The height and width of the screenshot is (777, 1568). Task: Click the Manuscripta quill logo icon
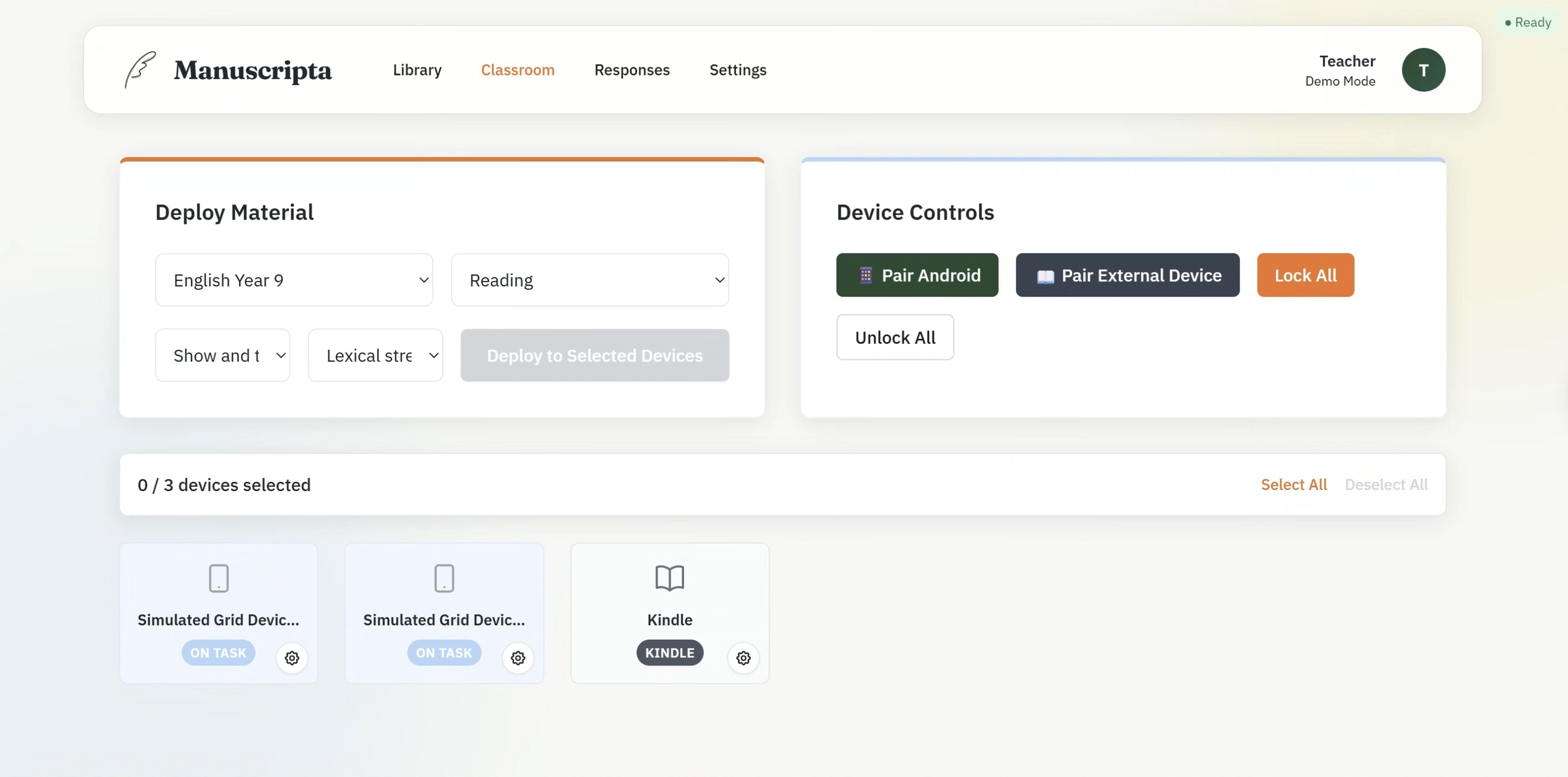pos(141,70)
